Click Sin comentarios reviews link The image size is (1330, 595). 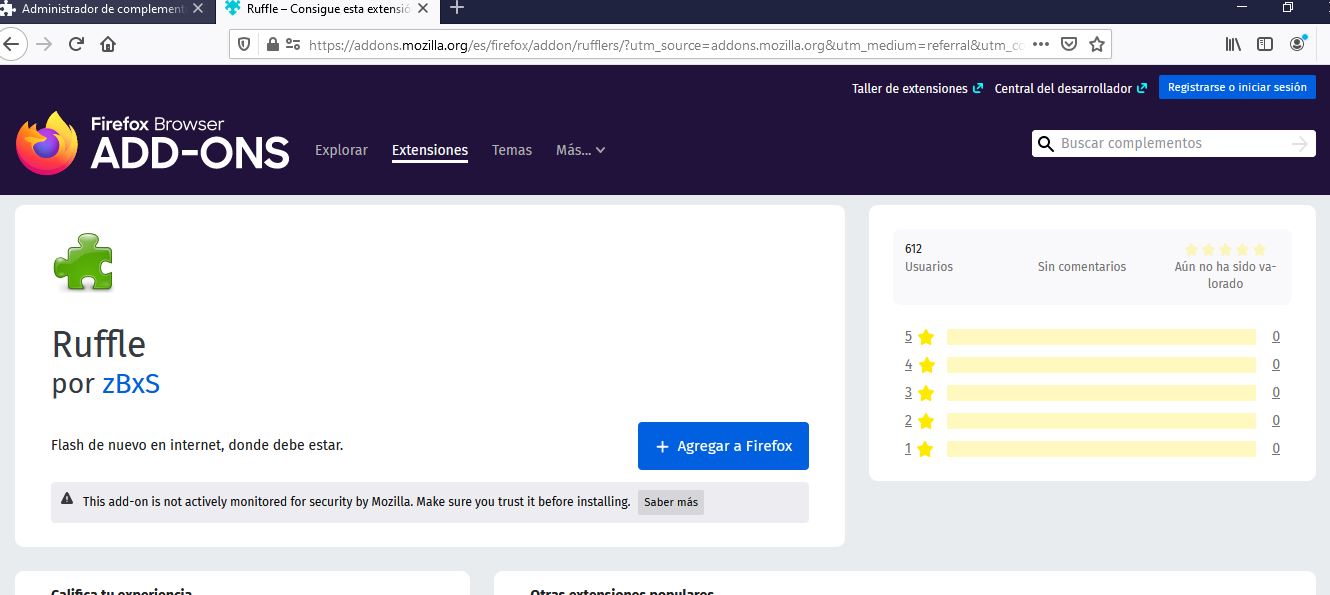click(1082, 267)
